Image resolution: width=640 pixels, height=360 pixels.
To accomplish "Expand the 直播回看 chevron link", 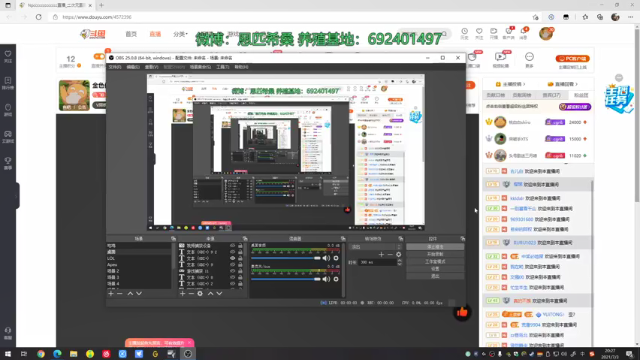I will point(563,84).
